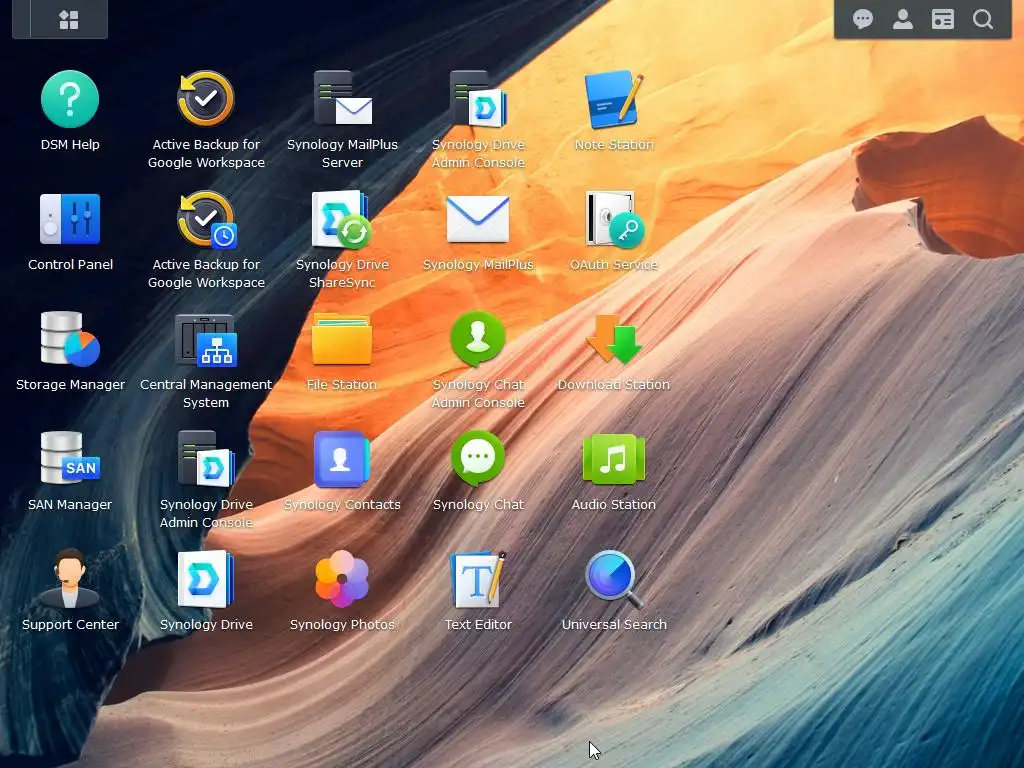Open Synology MailPlus Server
The image size is (1024, 768).
click(342, 98)
